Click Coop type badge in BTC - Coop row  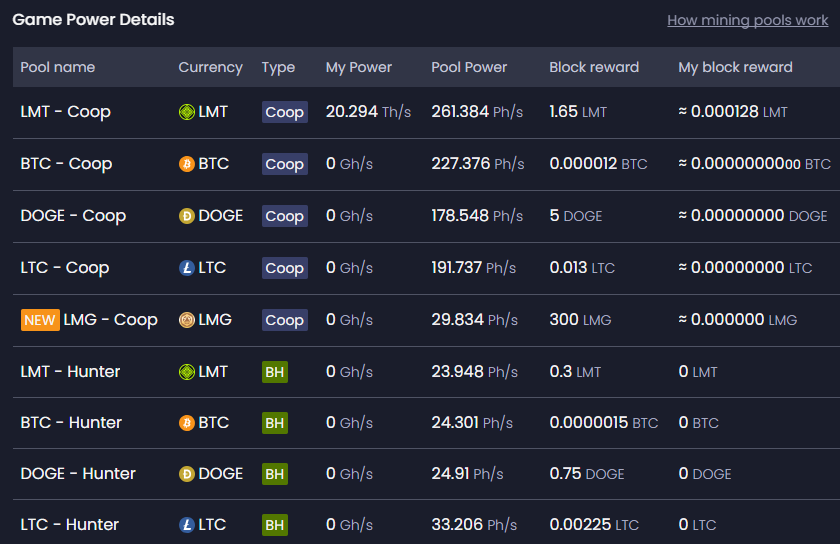[x=284, y=164]
